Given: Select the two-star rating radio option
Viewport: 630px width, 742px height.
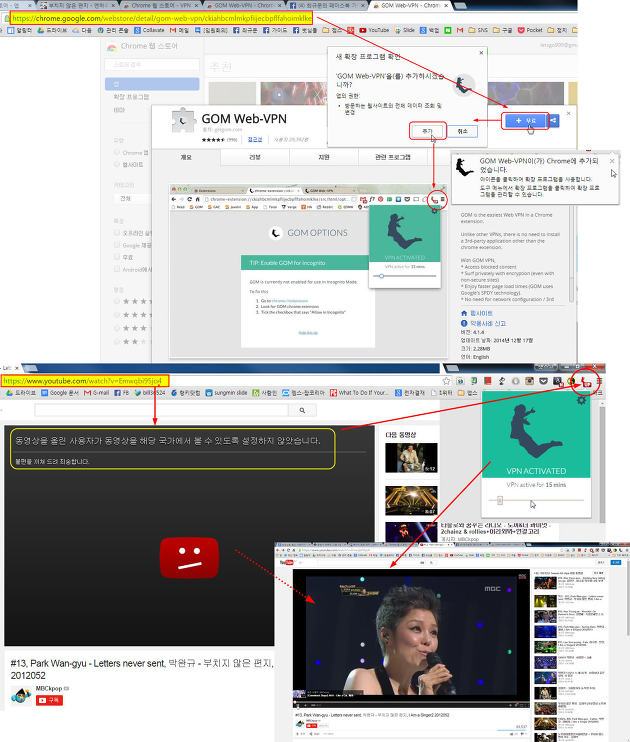Looking at the screenshot, I should click(x=116, y=341).
